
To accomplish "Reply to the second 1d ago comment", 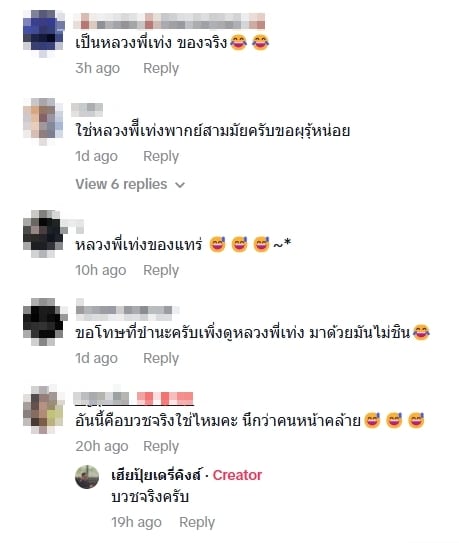I will 161,358.
